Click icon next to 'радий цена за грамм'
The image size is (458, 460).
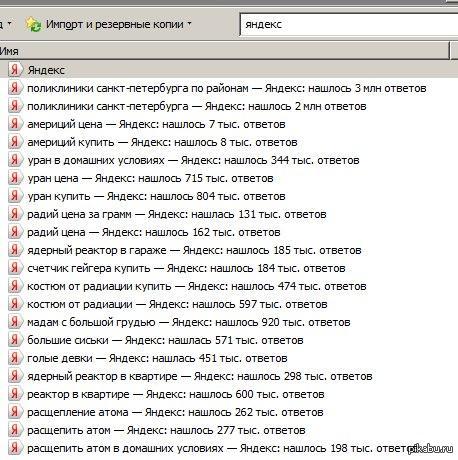[x=15, y=214]
